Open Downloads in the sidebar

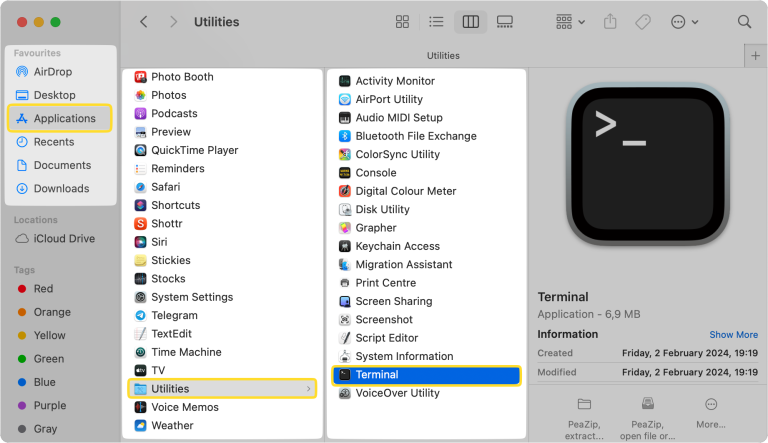point(61,188)
